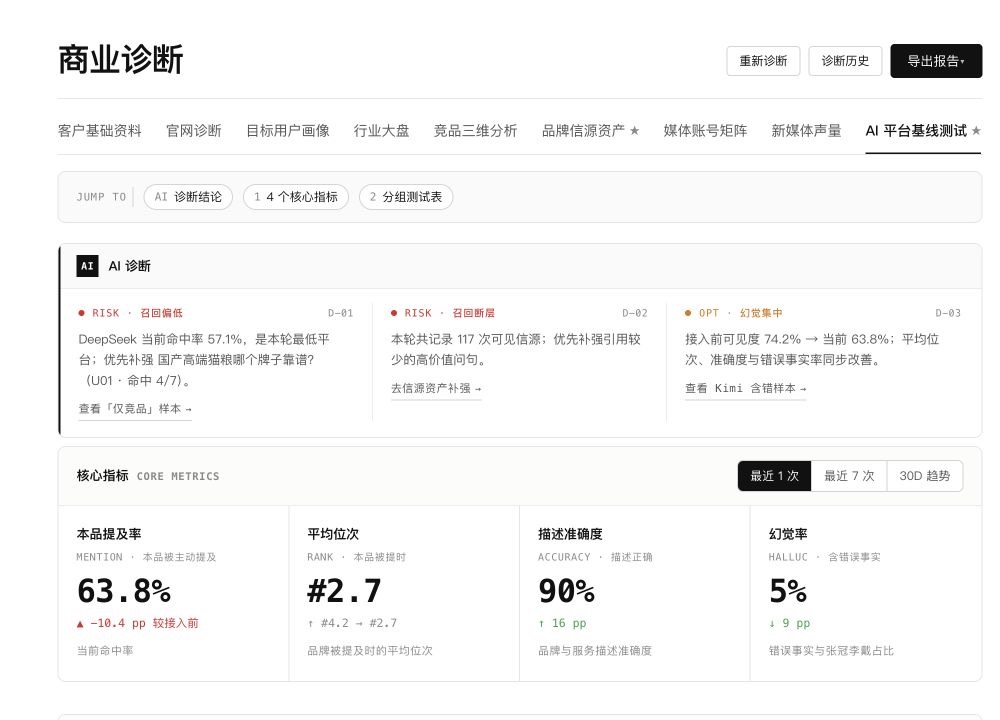Click -10.4 pp 较接入前 indicator

138,623
